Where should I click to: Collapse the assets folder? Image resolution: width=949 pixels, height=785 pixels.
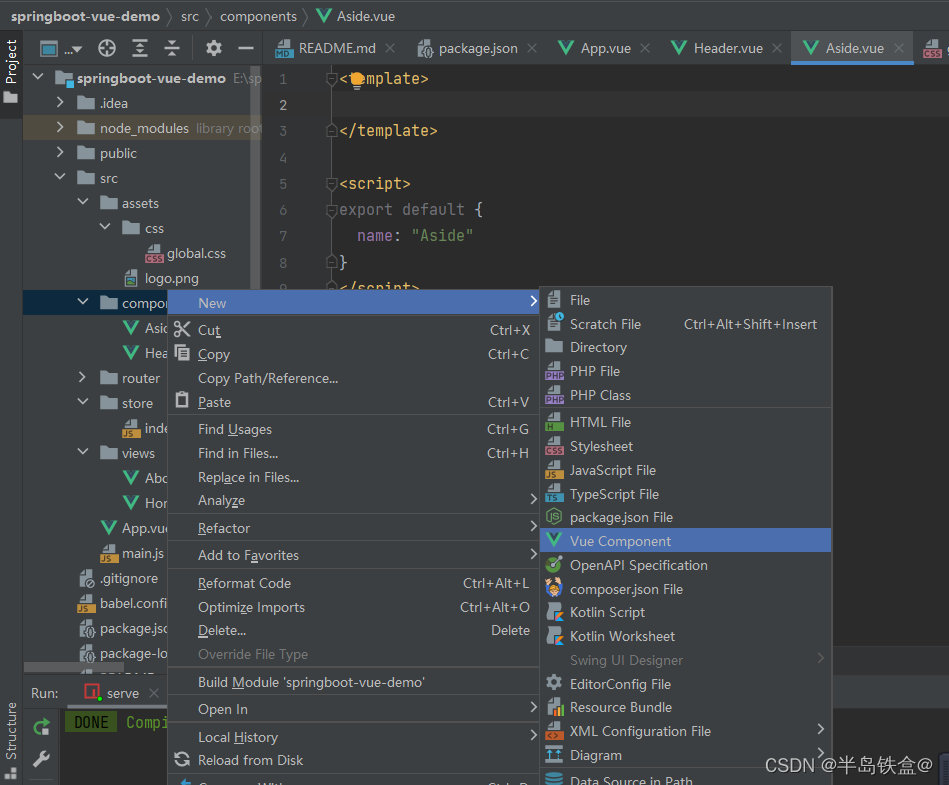(83, 202)
